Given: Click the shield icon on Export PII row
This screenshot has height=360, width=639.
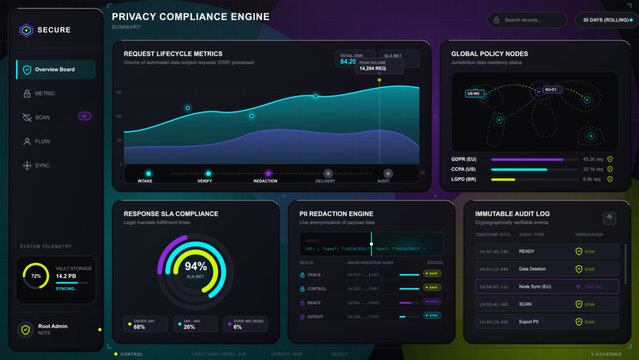Looking at the screenshot, I should (579, 321).
